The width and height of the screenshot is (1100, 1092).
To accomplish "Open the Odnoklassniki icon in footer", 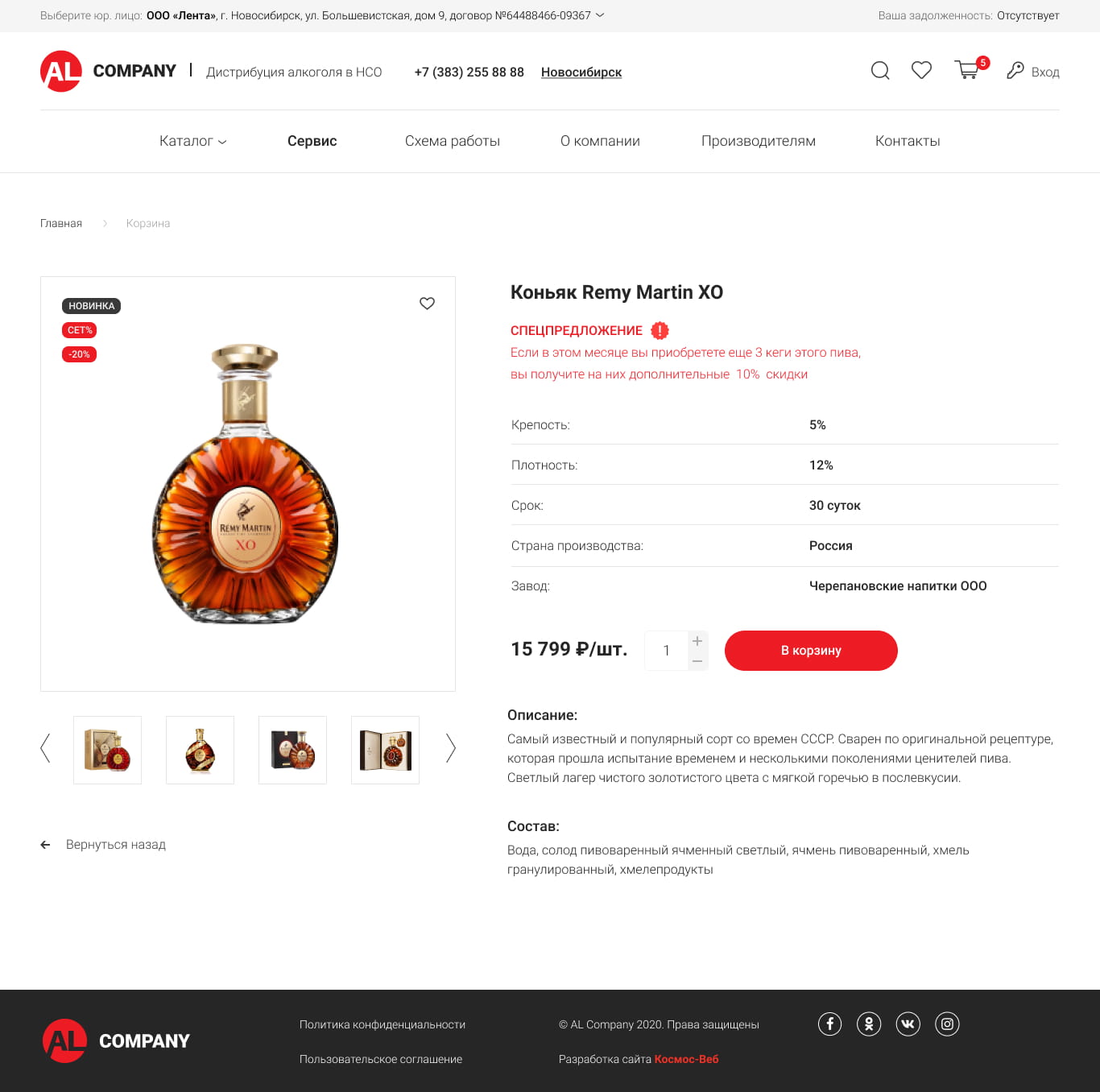I will click(869, 1024).
